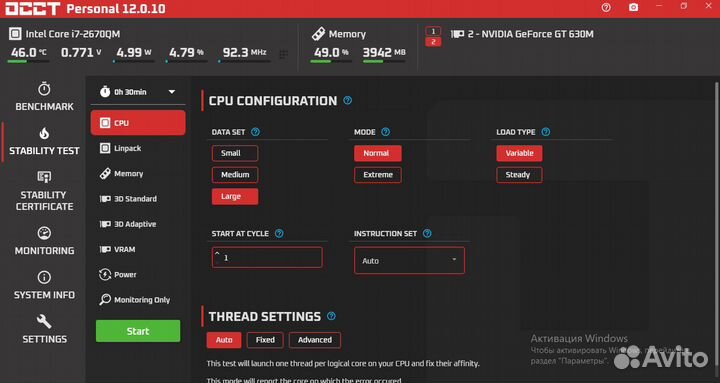The height and width of the screenshot is (383, 720).
Task: Click the Stability Test flame icon
Action: [44, 133]
